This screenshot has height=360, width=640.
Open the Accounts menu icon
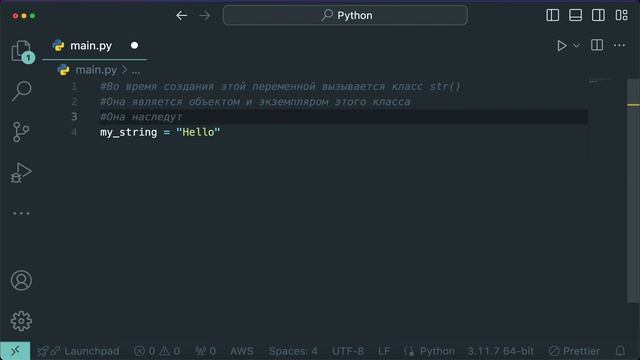click(x=21, y=280)
